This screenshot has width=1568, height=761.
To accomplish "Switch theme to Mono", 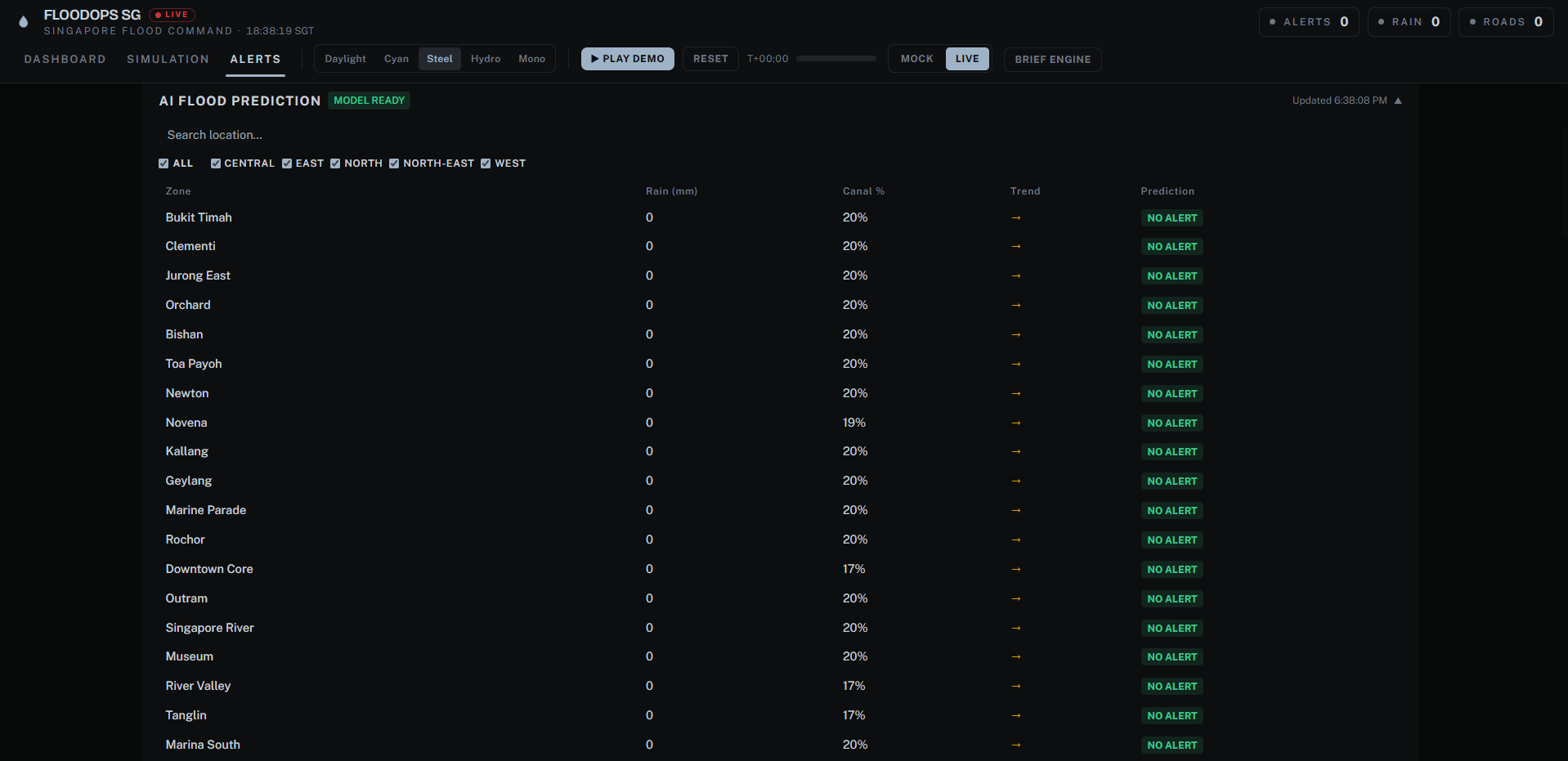I will coord(531,59).
